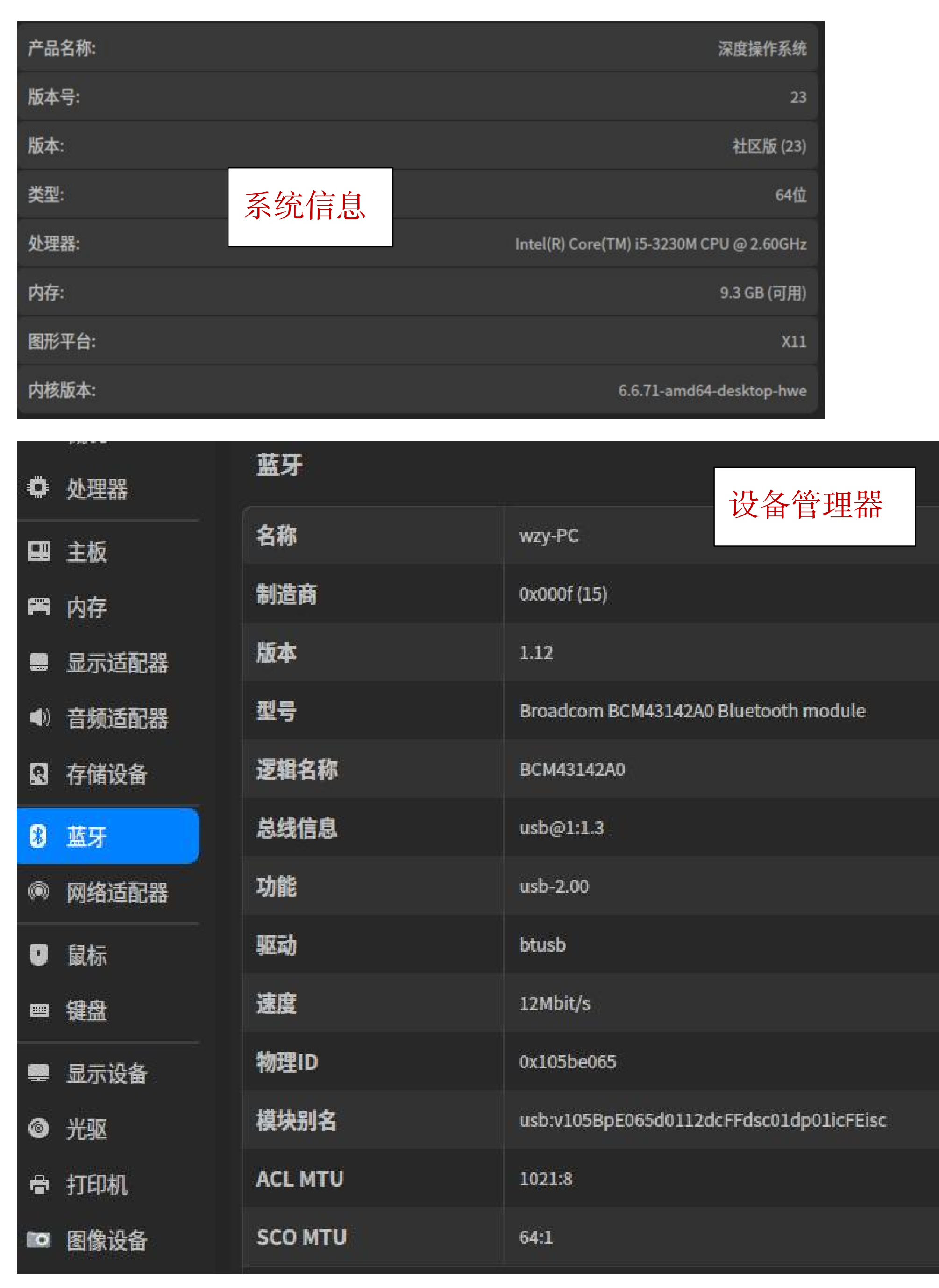Image resolution: width=939 pixels, height=1288 pixels.
Task: Click the Bluetooth name value wzy-PC
Action: click(x=548, y=536)
